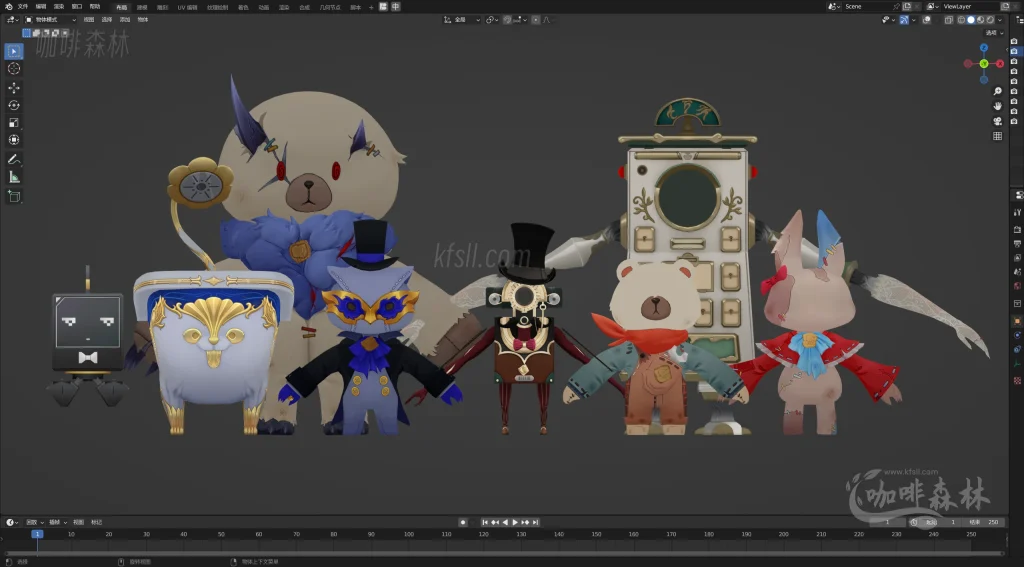Toggle snapping magnet icon
The width and height of the screenshot is (1024, 567).
pos(507,20)
